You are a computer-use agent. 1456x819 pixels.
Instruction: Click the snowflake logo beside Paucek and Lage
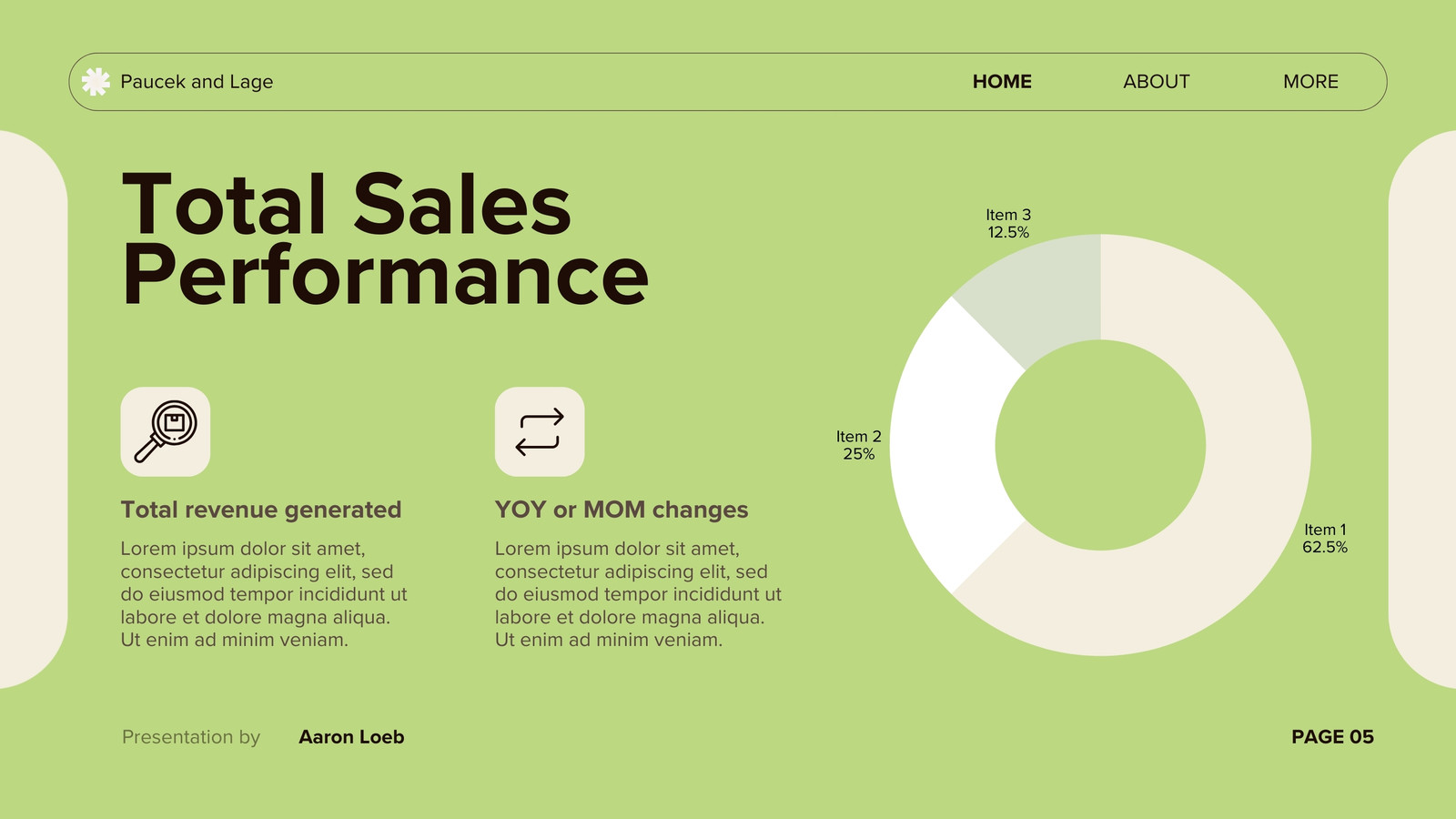pyautogui.click(x=96, y=82)
